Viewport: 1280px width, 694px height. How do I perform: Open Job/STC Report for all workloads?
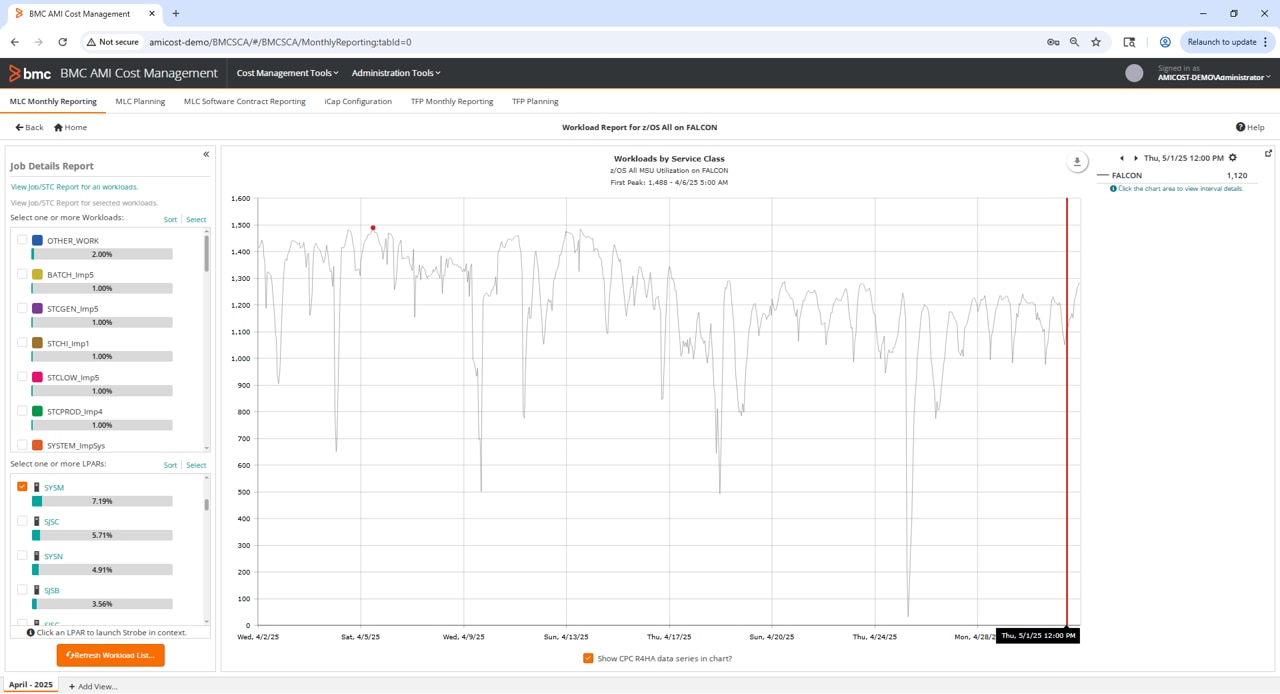pyautogui.click(x=74, y=187)
